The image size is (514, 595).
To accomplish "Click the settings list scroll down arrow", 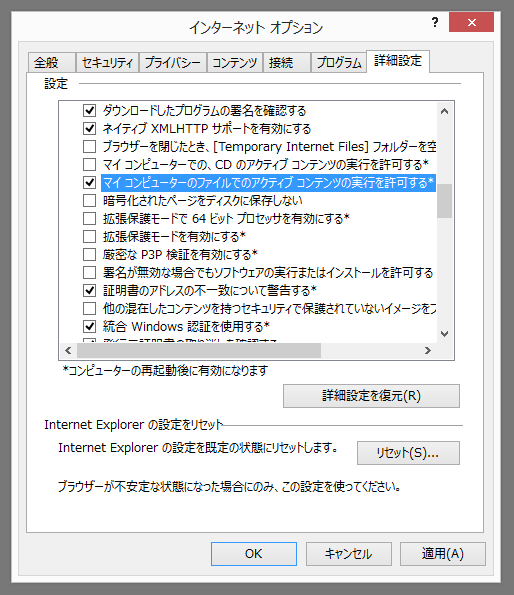I will [444, 334].
